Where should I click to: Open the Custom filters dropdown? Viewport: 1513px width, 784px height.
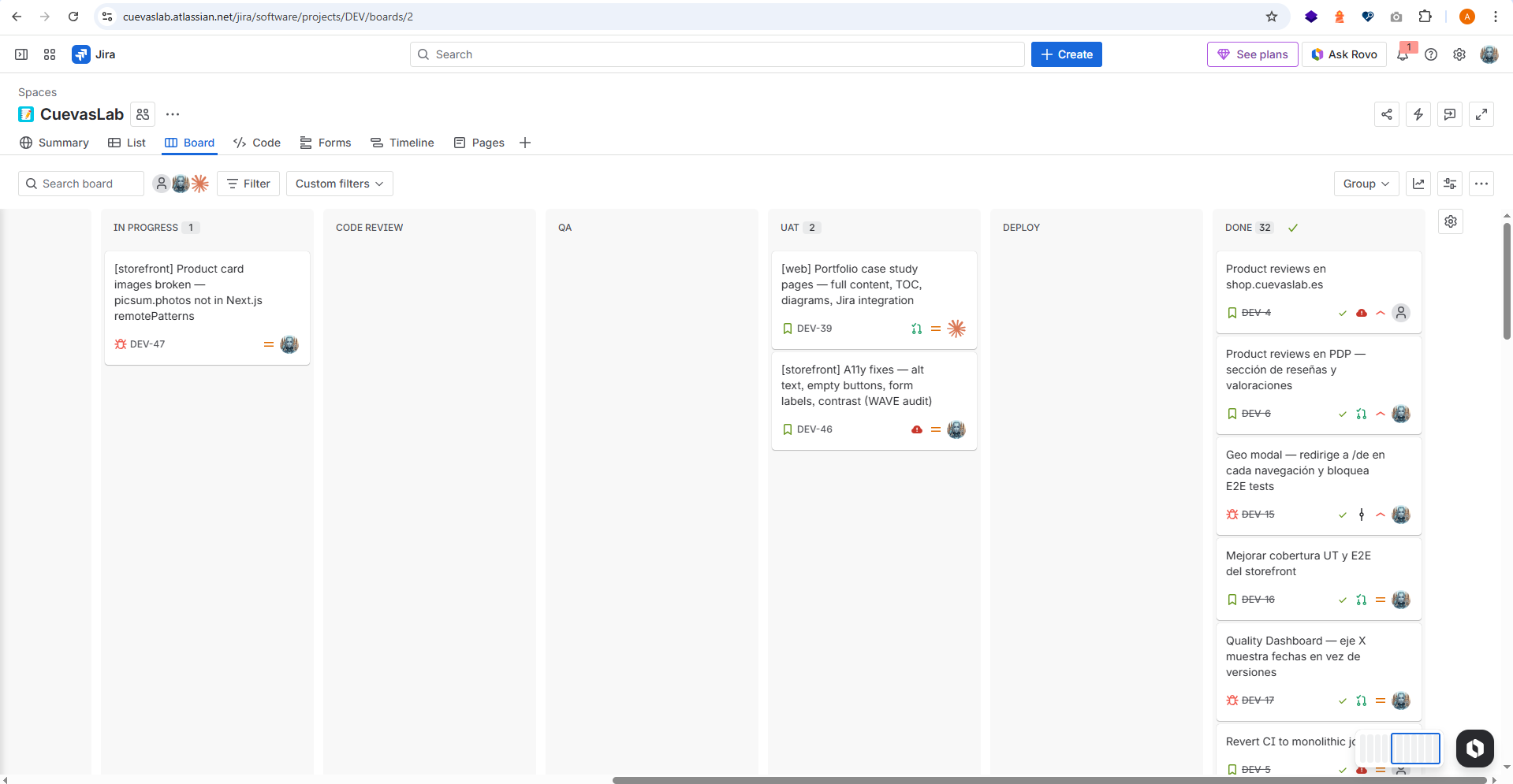(339, 184)
